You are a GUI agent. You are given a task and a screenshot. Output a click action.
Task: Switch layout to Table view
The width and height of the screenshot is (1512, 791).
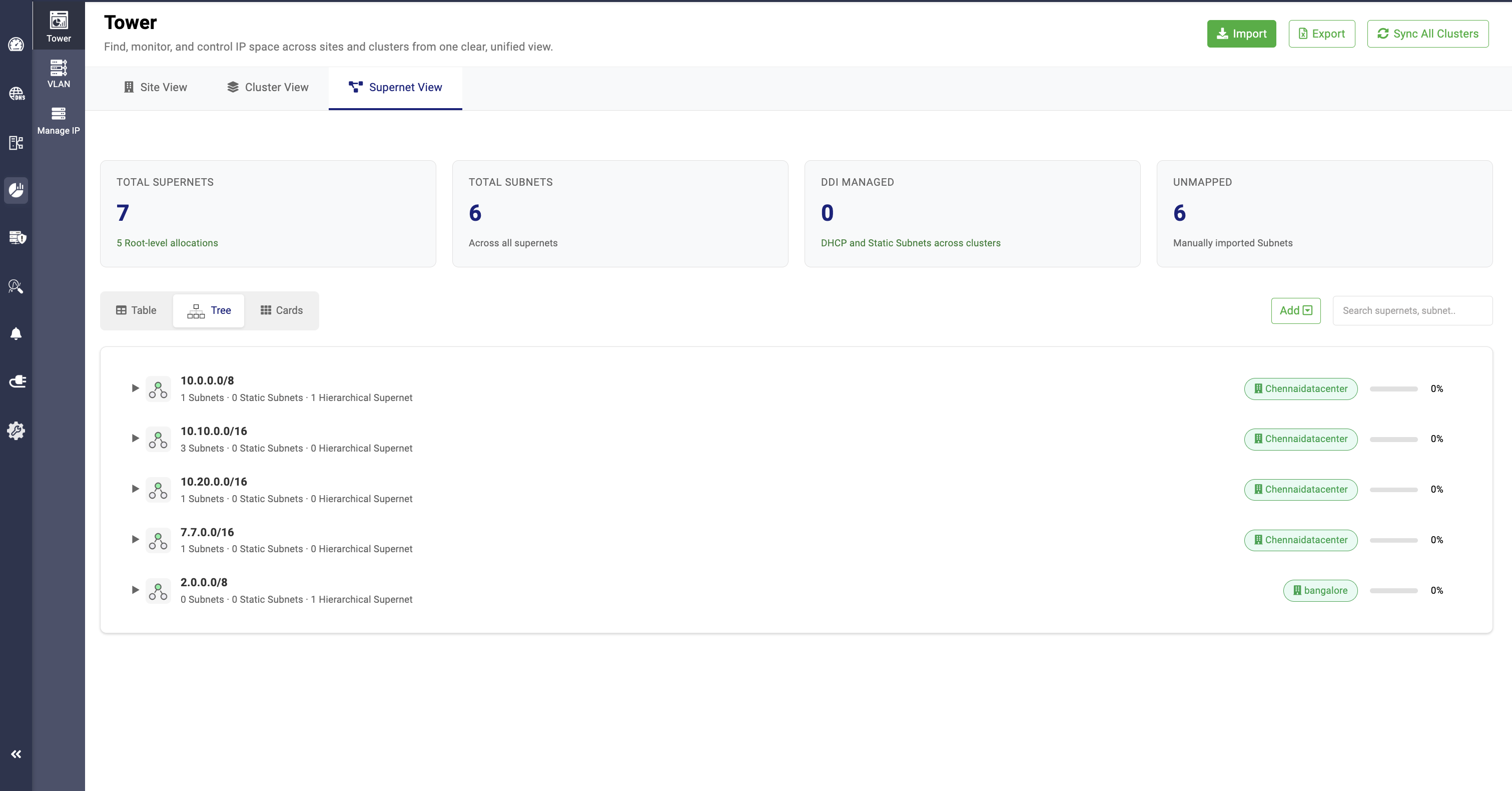pyautogui.click(x=136, y=310)
